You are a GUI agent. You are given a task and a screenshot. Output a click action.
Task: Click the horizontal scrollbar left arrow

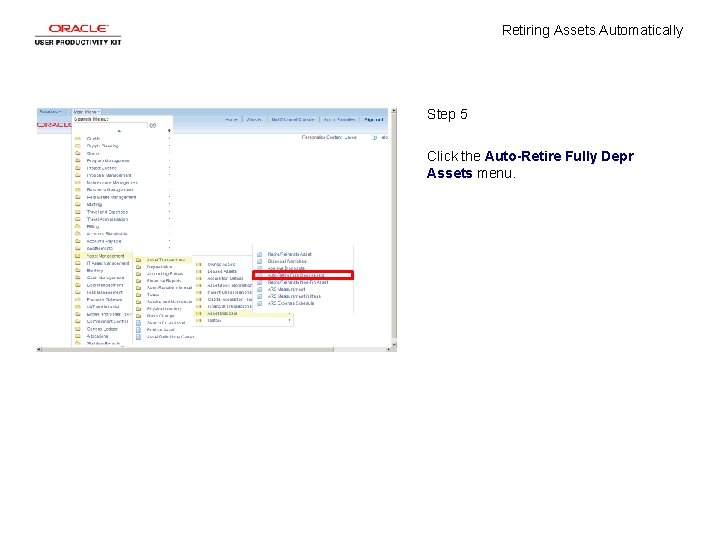pos(39,349)
